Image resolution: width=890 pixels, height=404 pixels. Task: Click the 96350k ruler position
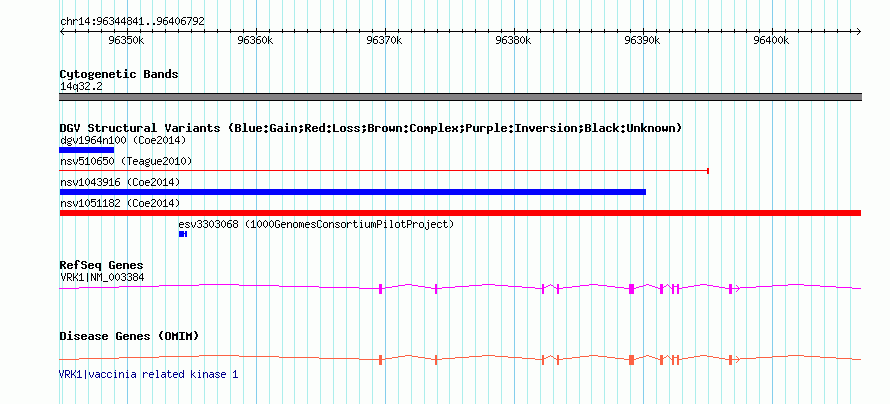tap(127, 40)
